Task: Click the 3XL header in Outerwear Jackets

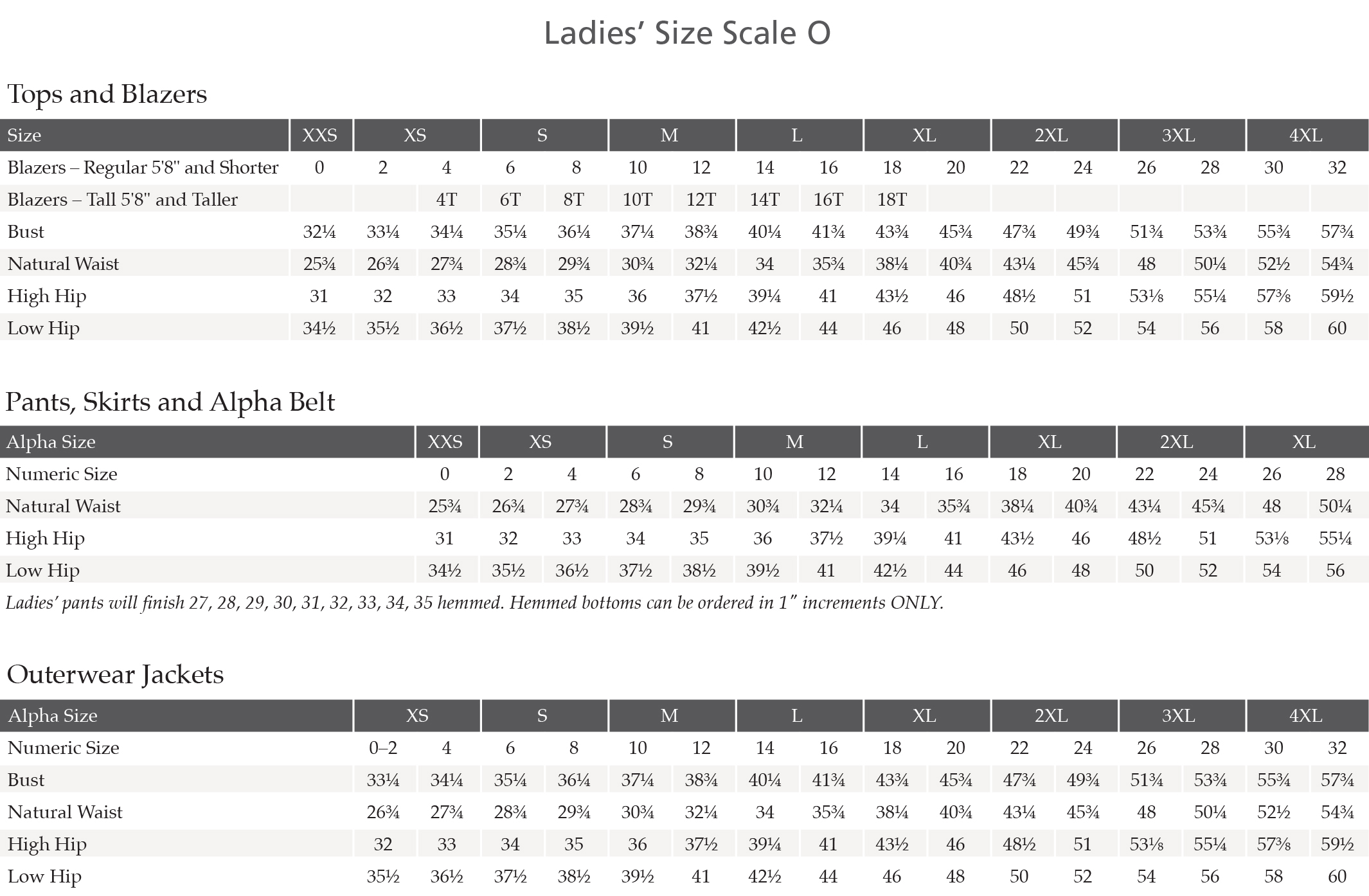Action: point(1179,715)
